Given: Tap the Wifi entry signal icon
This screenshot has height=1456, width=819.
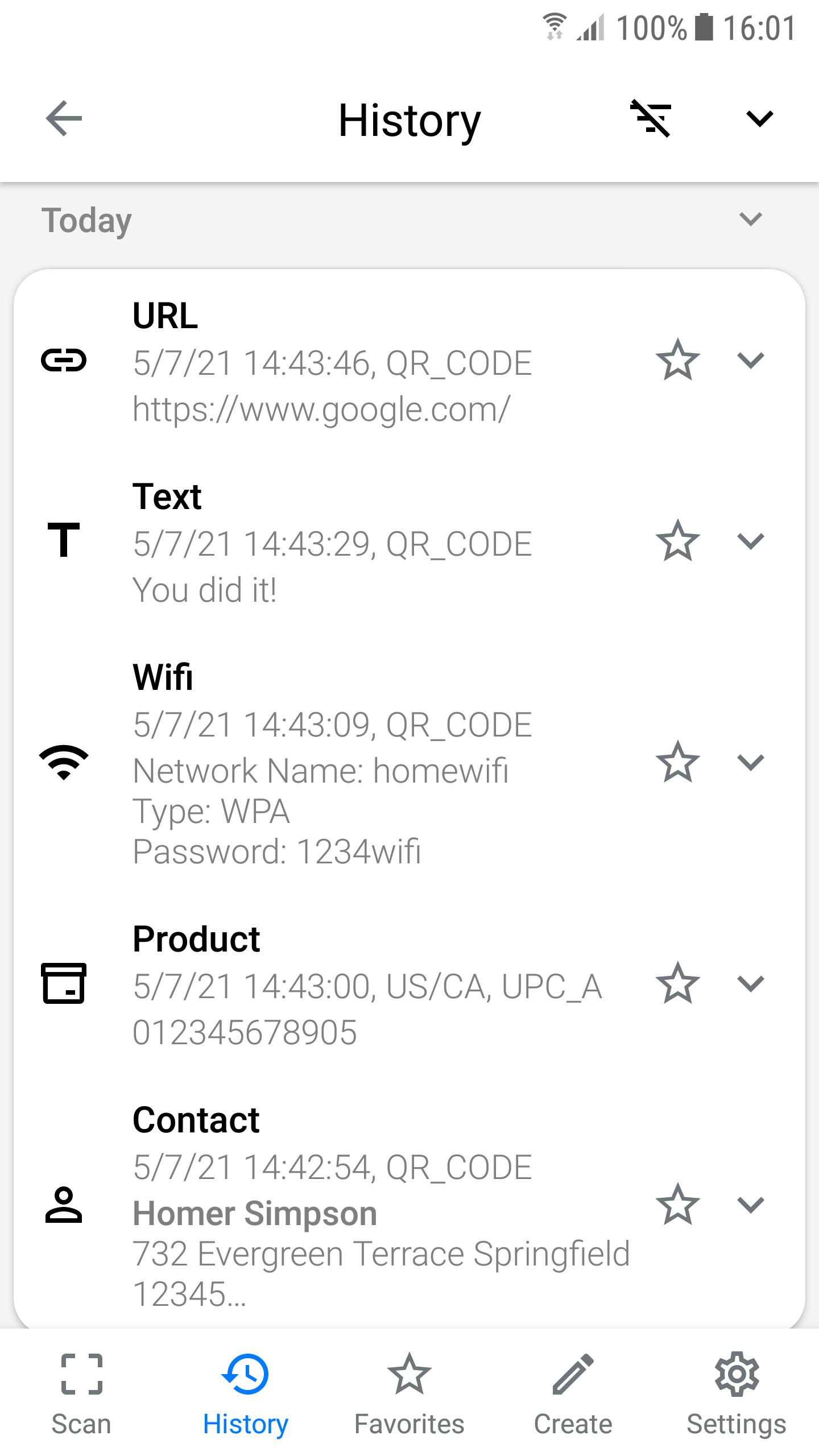Looking at the screenshot, I should 64,762.
